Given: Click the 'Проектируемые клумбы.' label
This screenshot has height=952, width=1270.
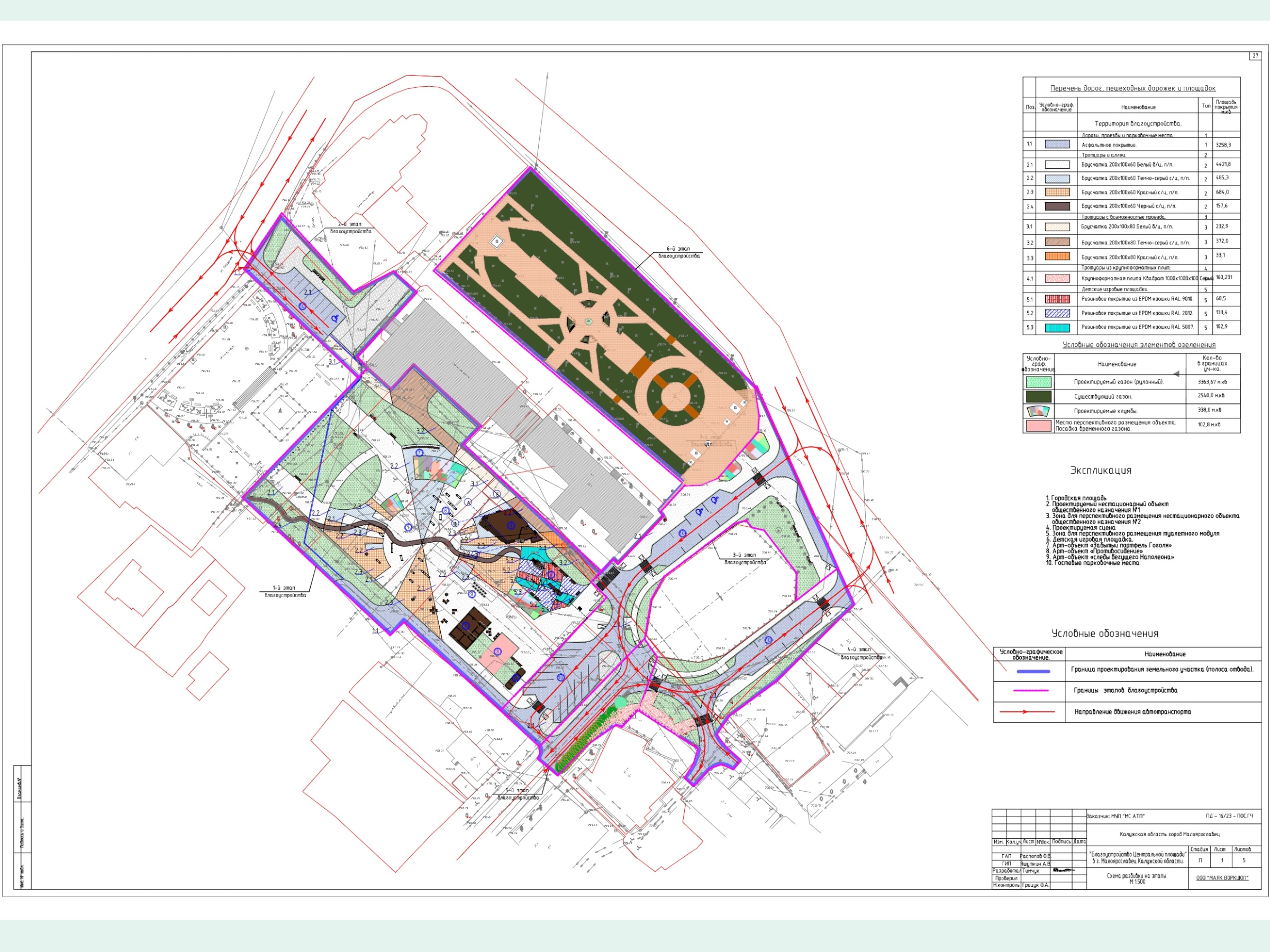Looking at the screenshot, I should point(1106,411).
